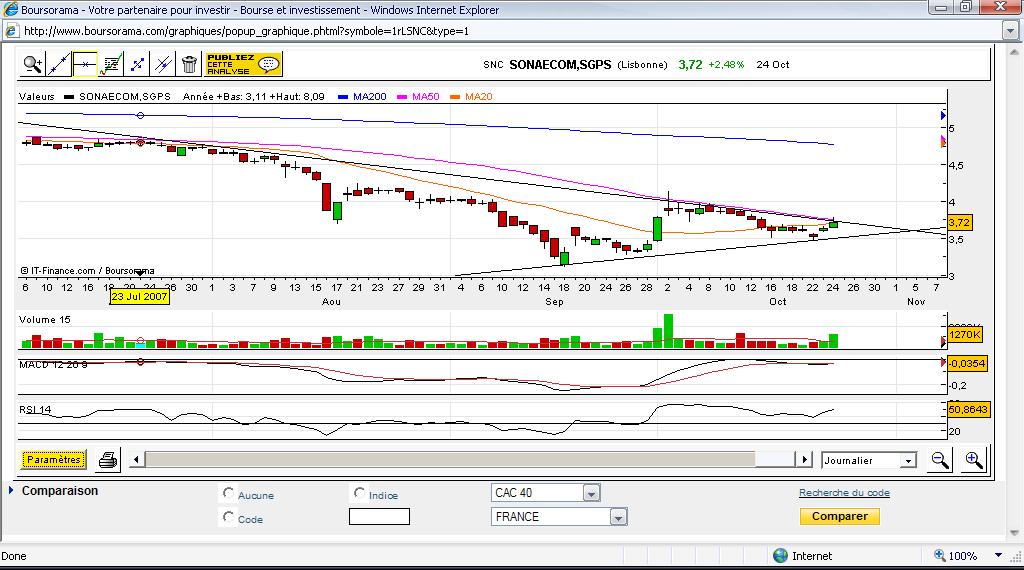Click the zoom in magnifier
The height and width of the screenshot is (570, 1024).
[x=974, y=460]
